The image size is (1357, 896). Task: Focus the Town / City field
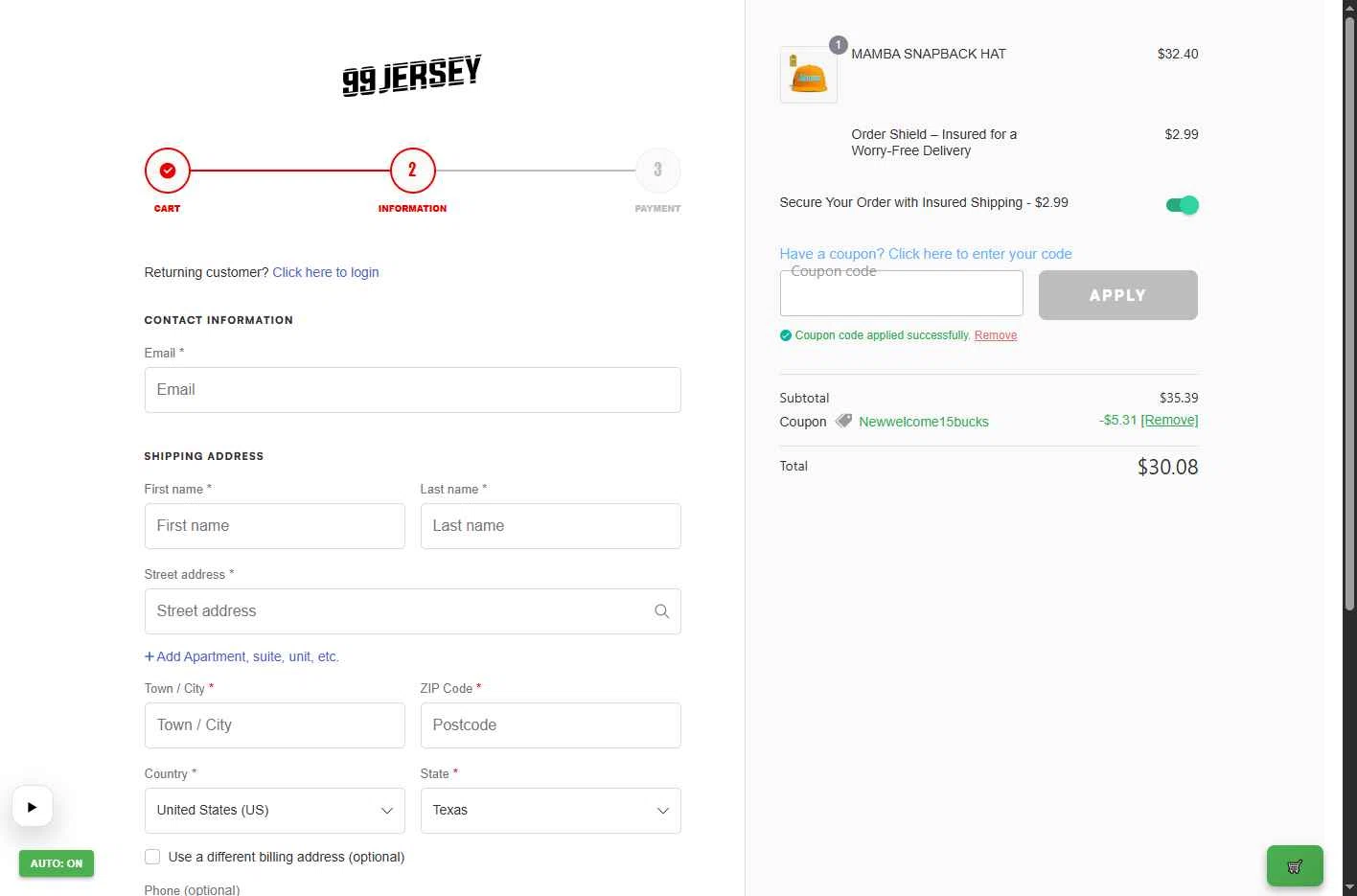(x=275, y=725)
